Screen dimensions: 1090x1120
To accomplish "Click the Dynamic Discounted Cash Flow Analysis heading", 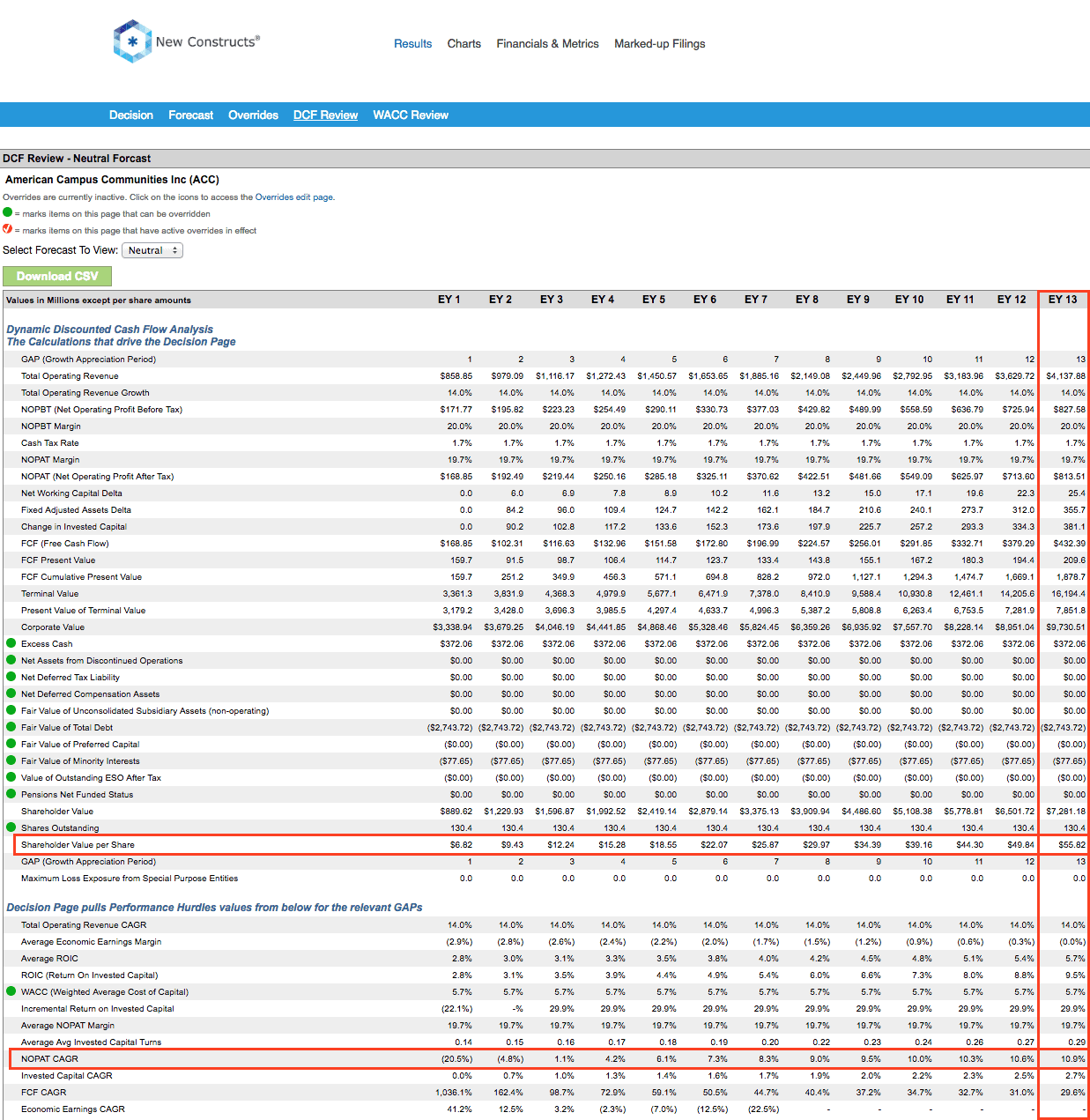I will 110,330.
